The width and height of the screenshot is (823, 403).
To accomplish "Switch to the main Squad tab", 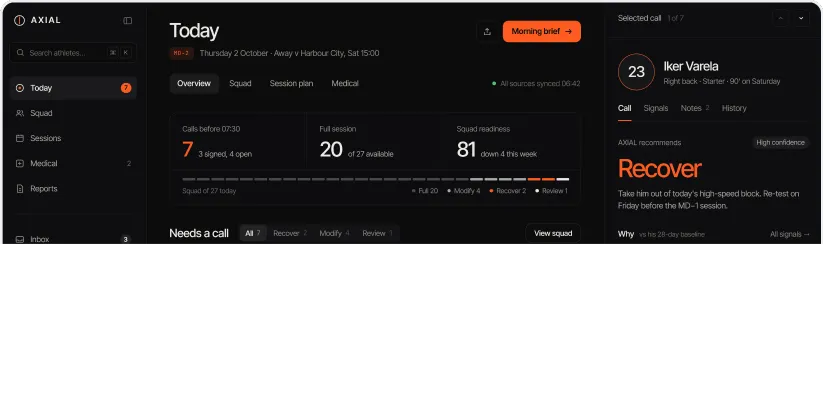I will [240, 83].
